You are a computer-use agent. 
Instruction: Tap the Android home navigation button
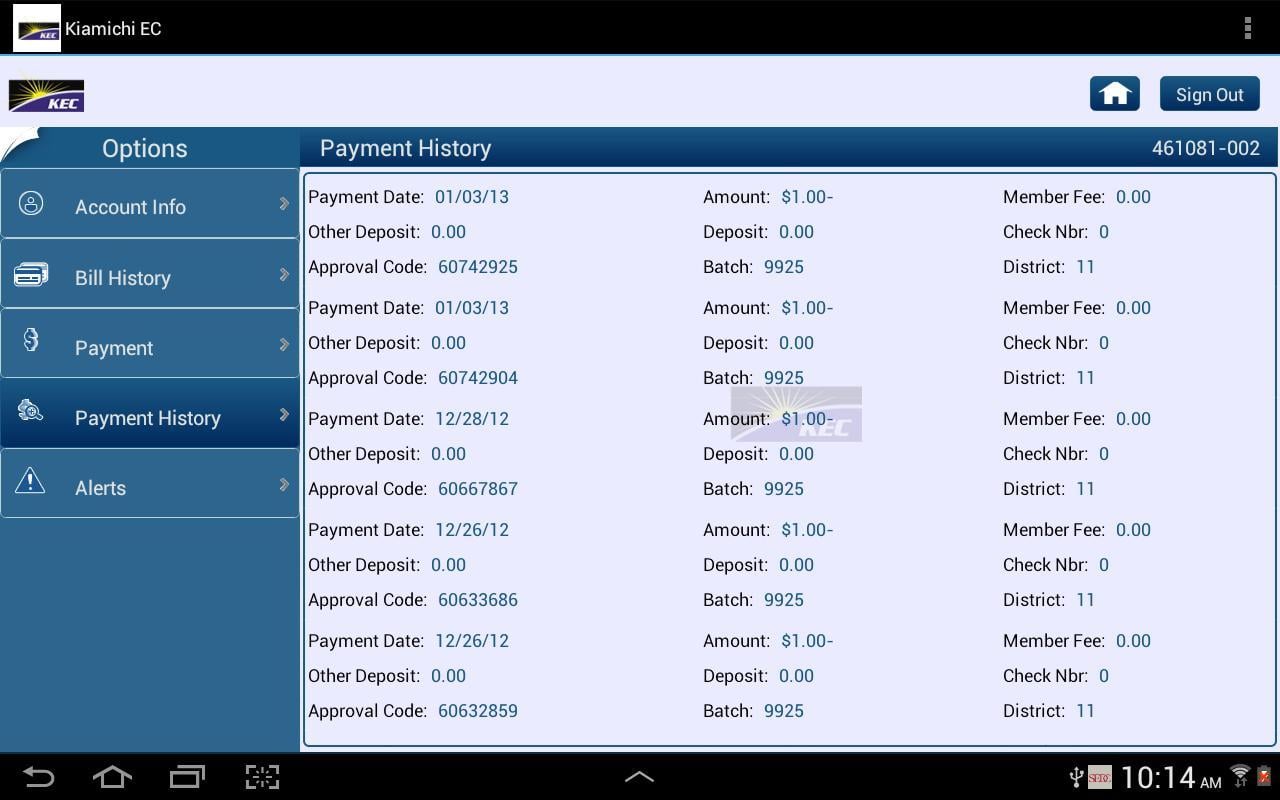[112, 777]
